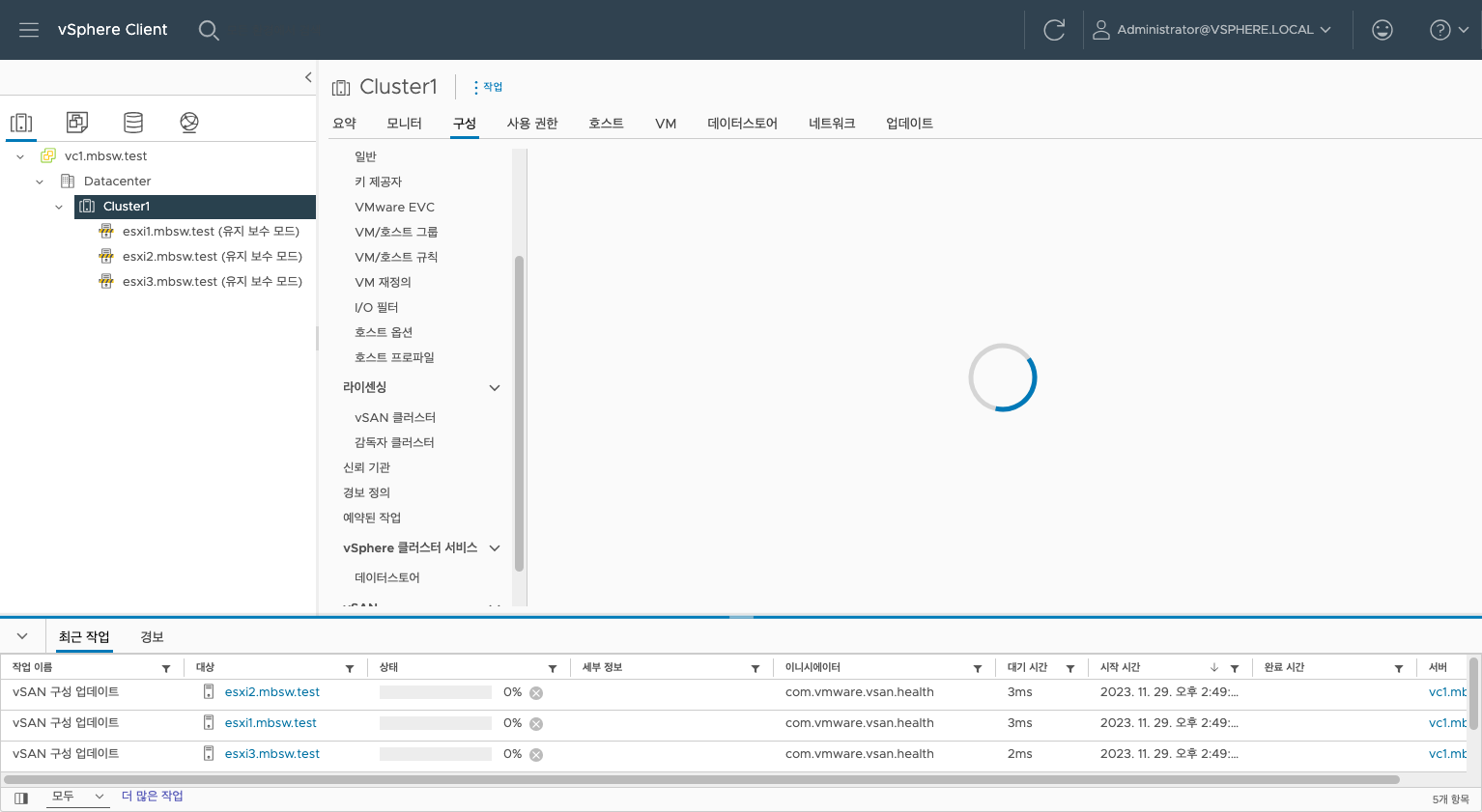Open the 예약된 작업 configuration item
This screenshot has width=1482, height=812.
click(372, 518)
